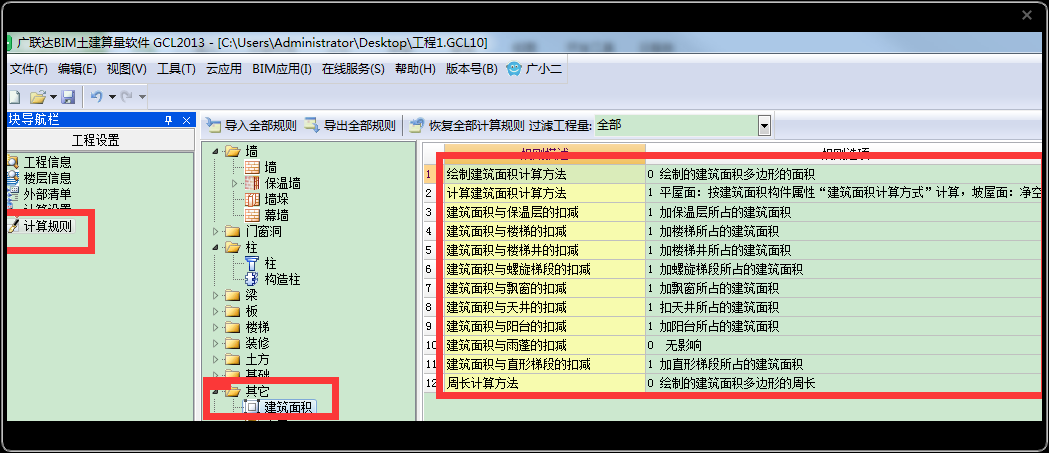Close the navigation bar panel

(187, 120)
